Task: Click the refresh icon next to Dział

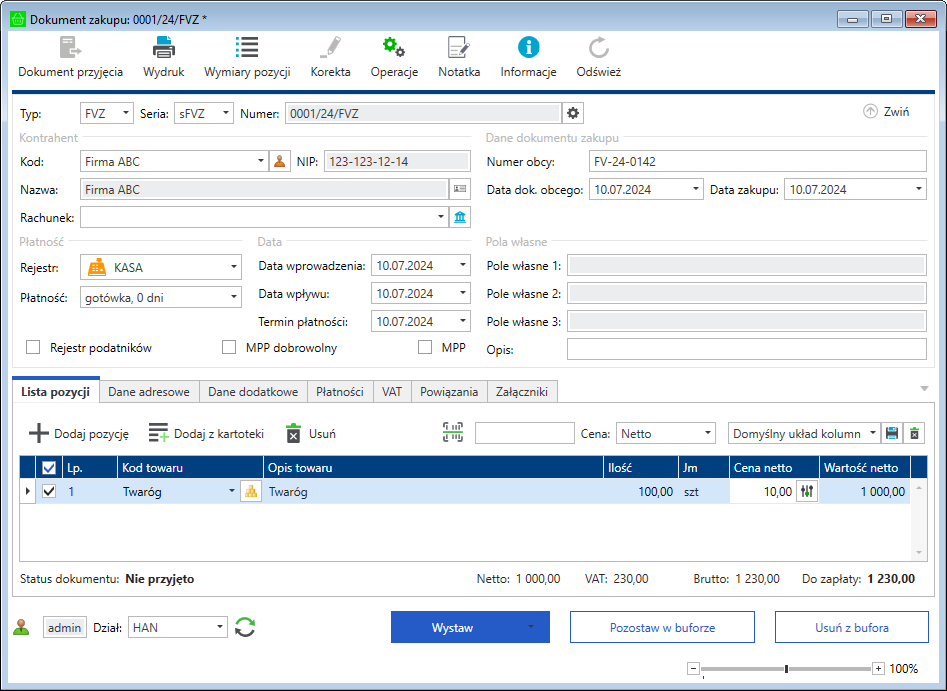Action: [x=245, y=627]
